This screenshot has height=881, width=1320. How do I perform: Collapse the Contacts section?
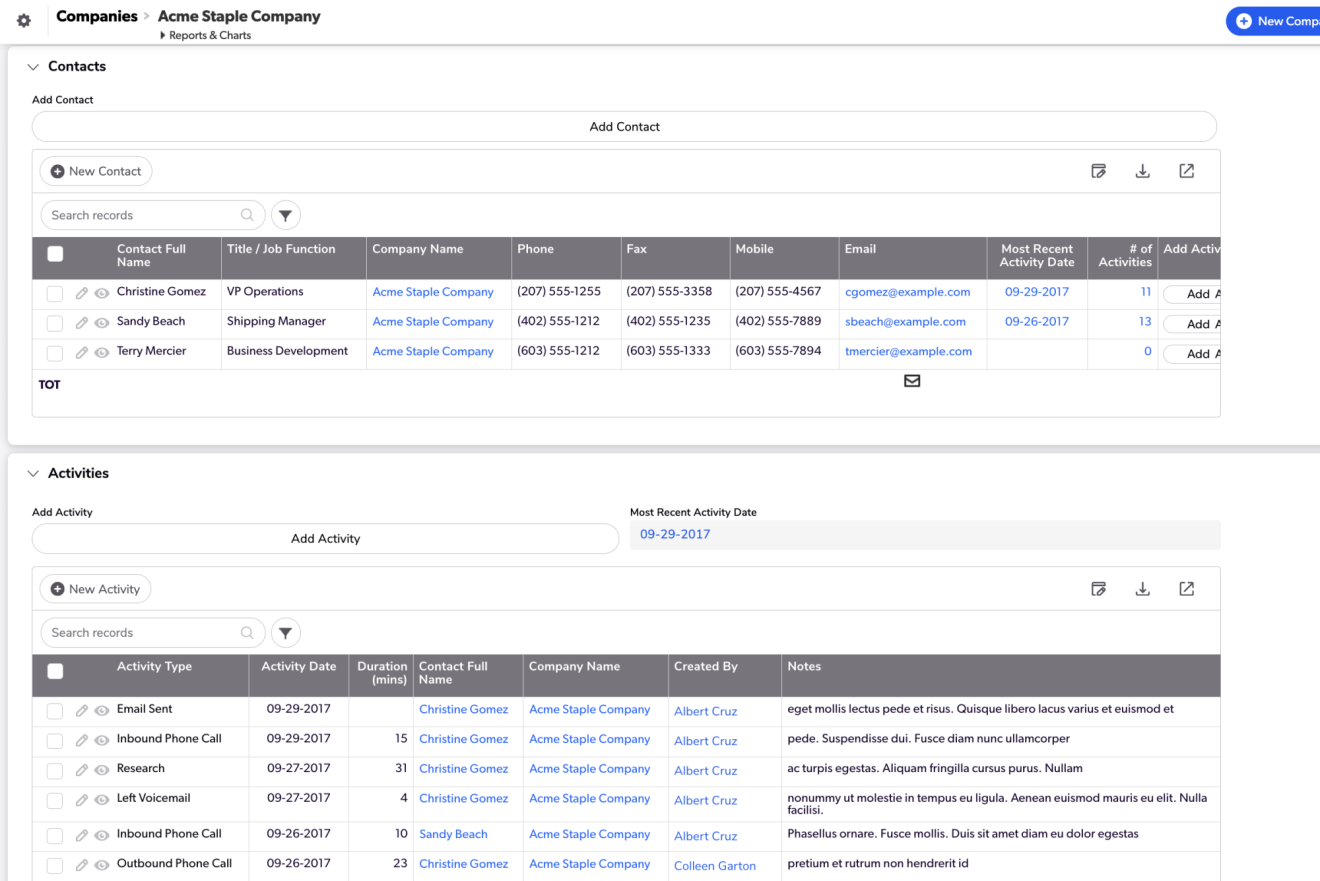(33, 67)
